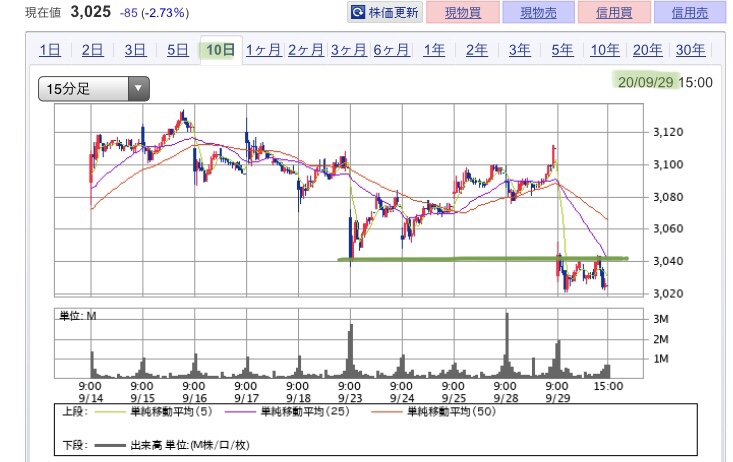Open the 信用買 margin buy link
This screenshot has height=462, width=733.
click(x=614, y=13)
